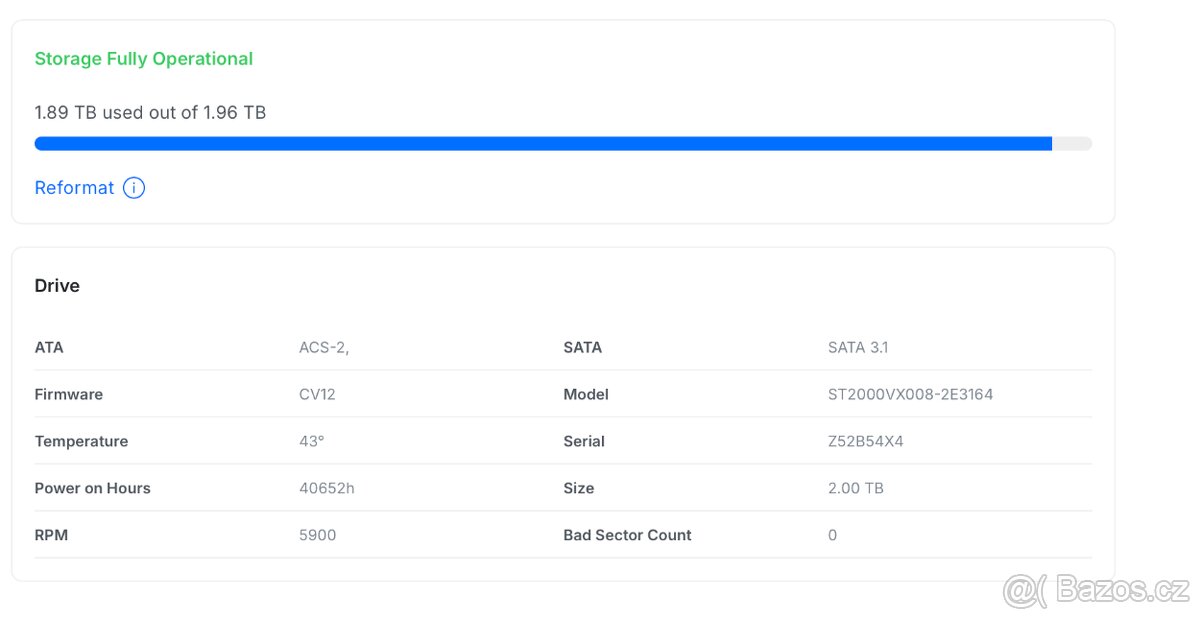Select the ATA label
Viewport: 1200px width, 619px height.
(49, 348)
